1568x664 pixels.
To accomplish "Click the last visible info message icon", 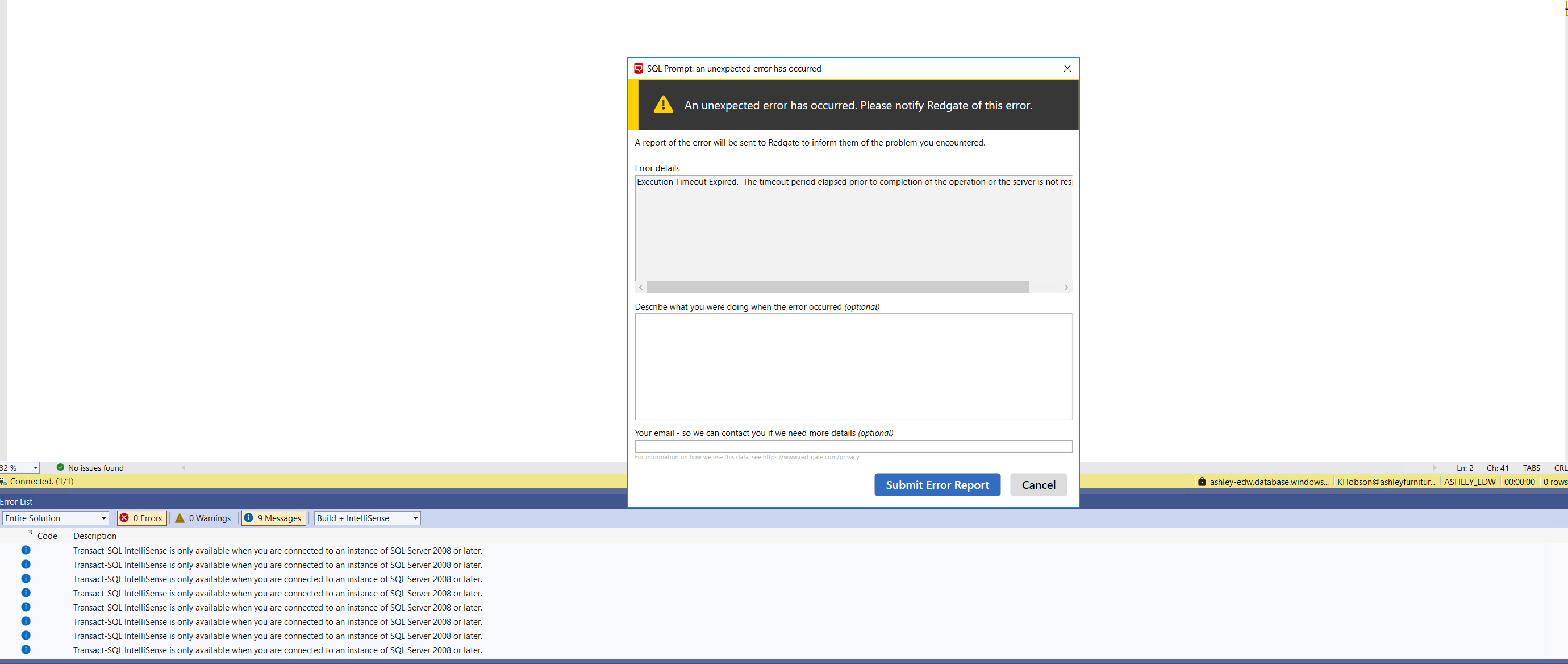I will pos(26,649).
